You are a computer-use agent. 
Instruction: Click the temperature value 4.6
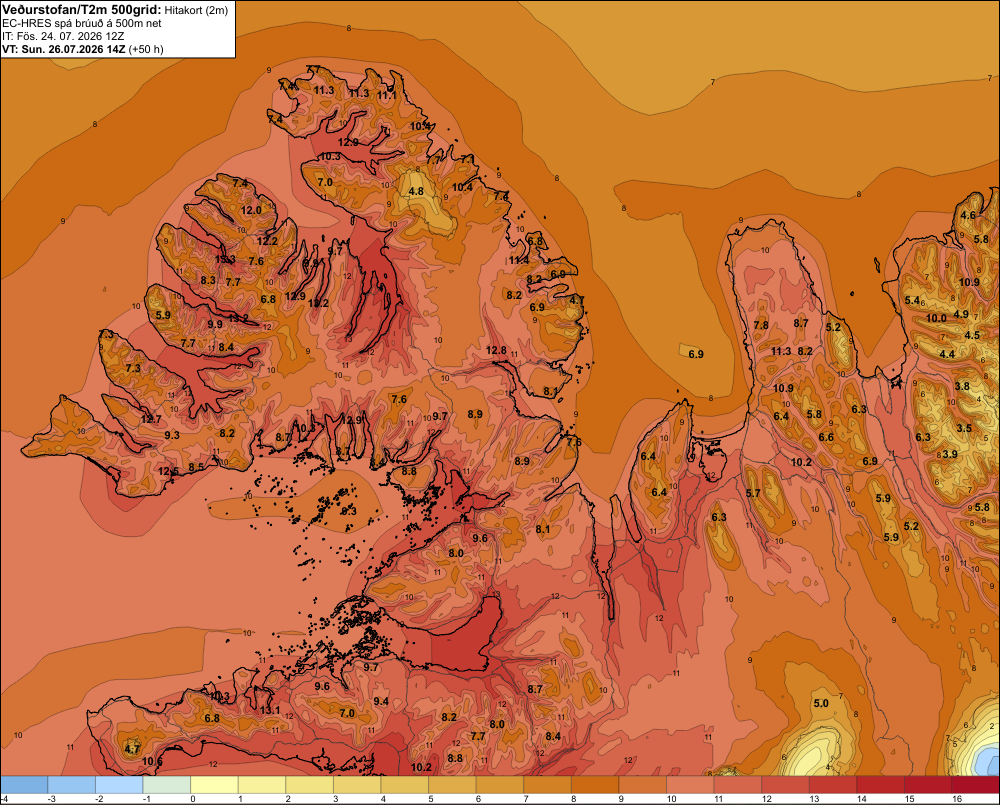coord(968,215)
